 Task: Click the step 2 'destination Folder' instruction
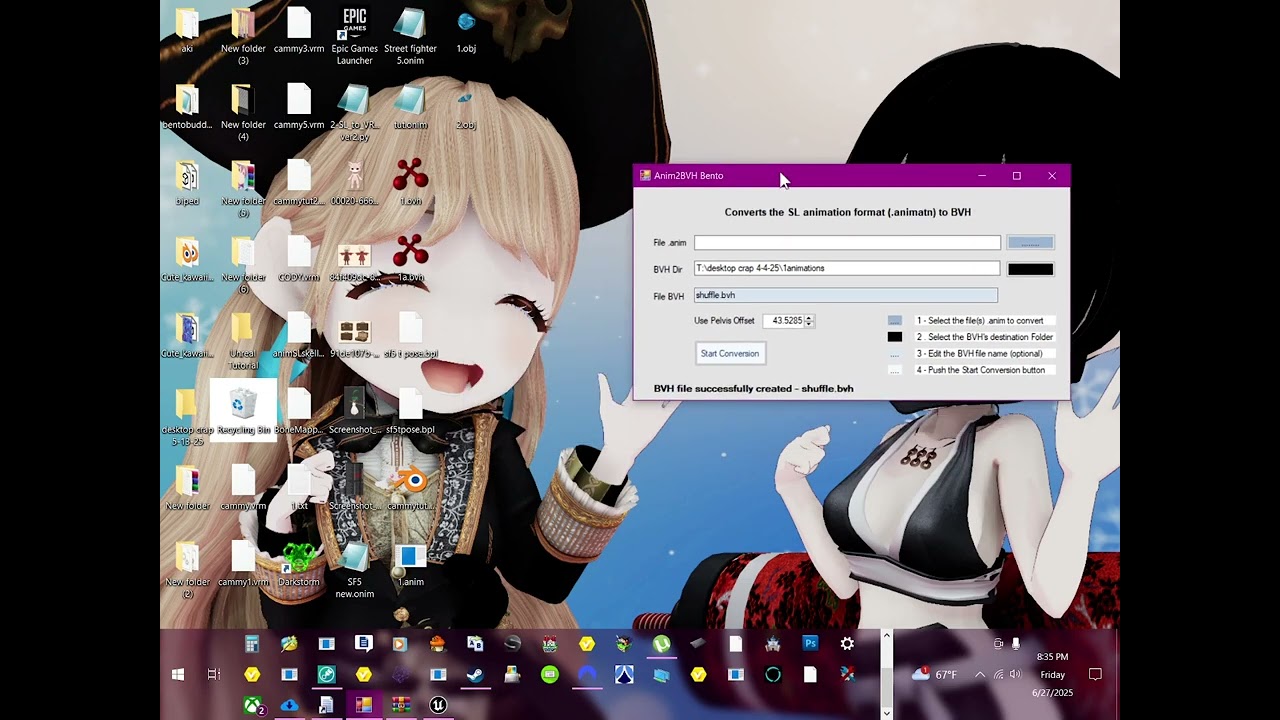tap(985, 337)
